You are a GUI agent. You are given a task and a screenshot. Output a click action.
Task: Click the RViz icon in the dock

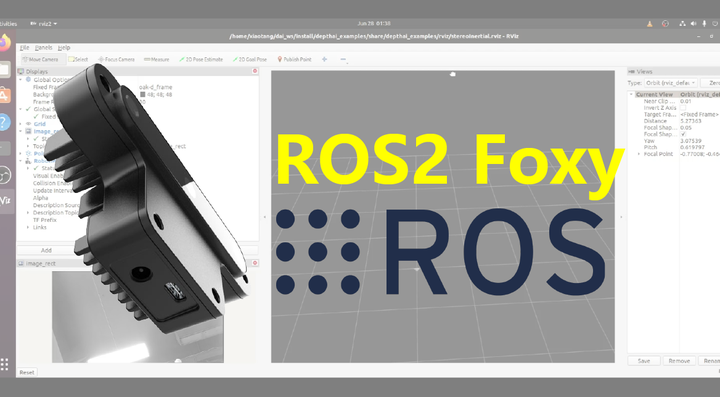(x=6, y=201)
